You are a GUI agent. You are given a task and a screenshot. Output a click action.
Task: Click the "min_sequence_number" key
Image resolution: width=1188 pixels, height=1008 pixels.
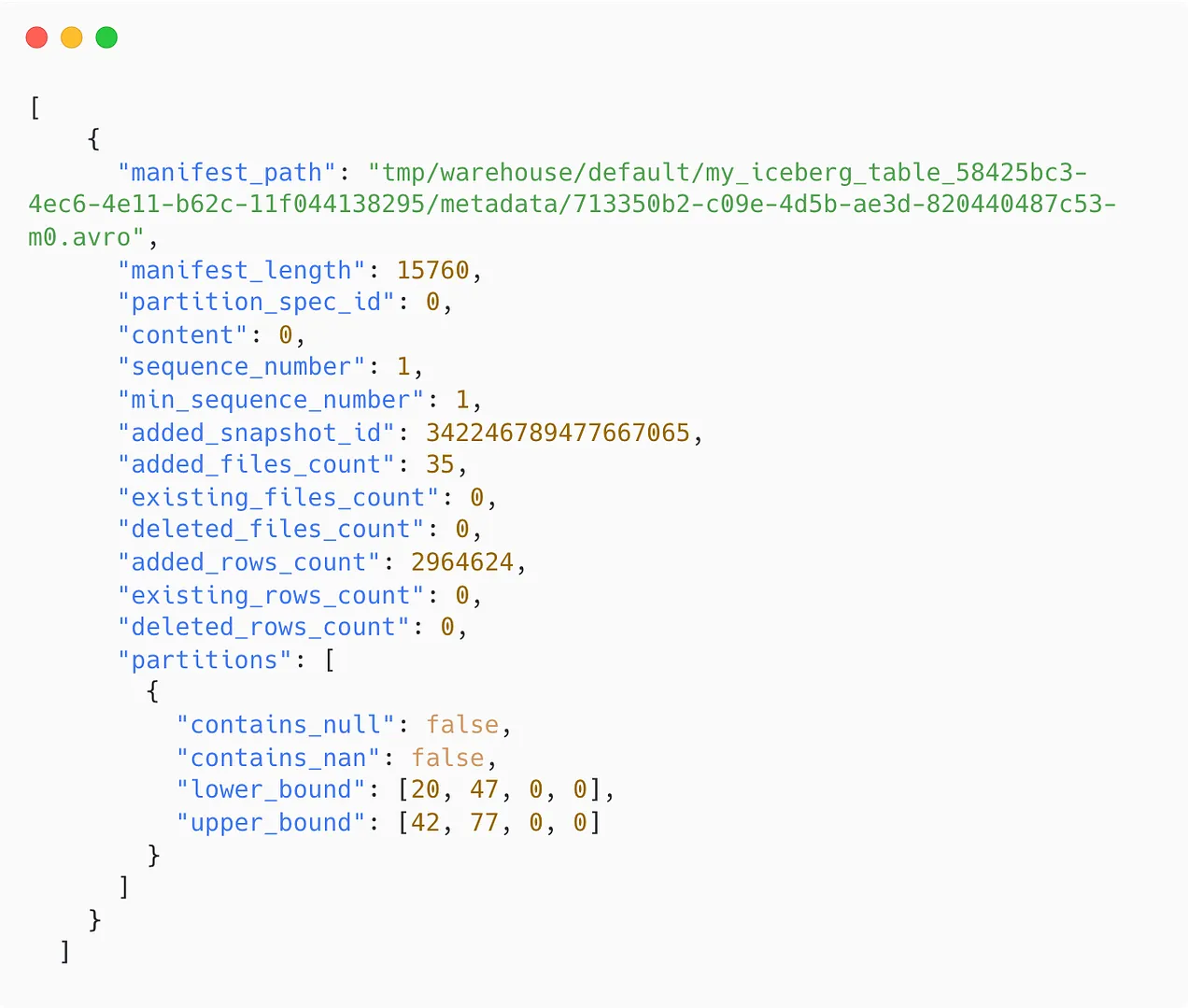271,400
